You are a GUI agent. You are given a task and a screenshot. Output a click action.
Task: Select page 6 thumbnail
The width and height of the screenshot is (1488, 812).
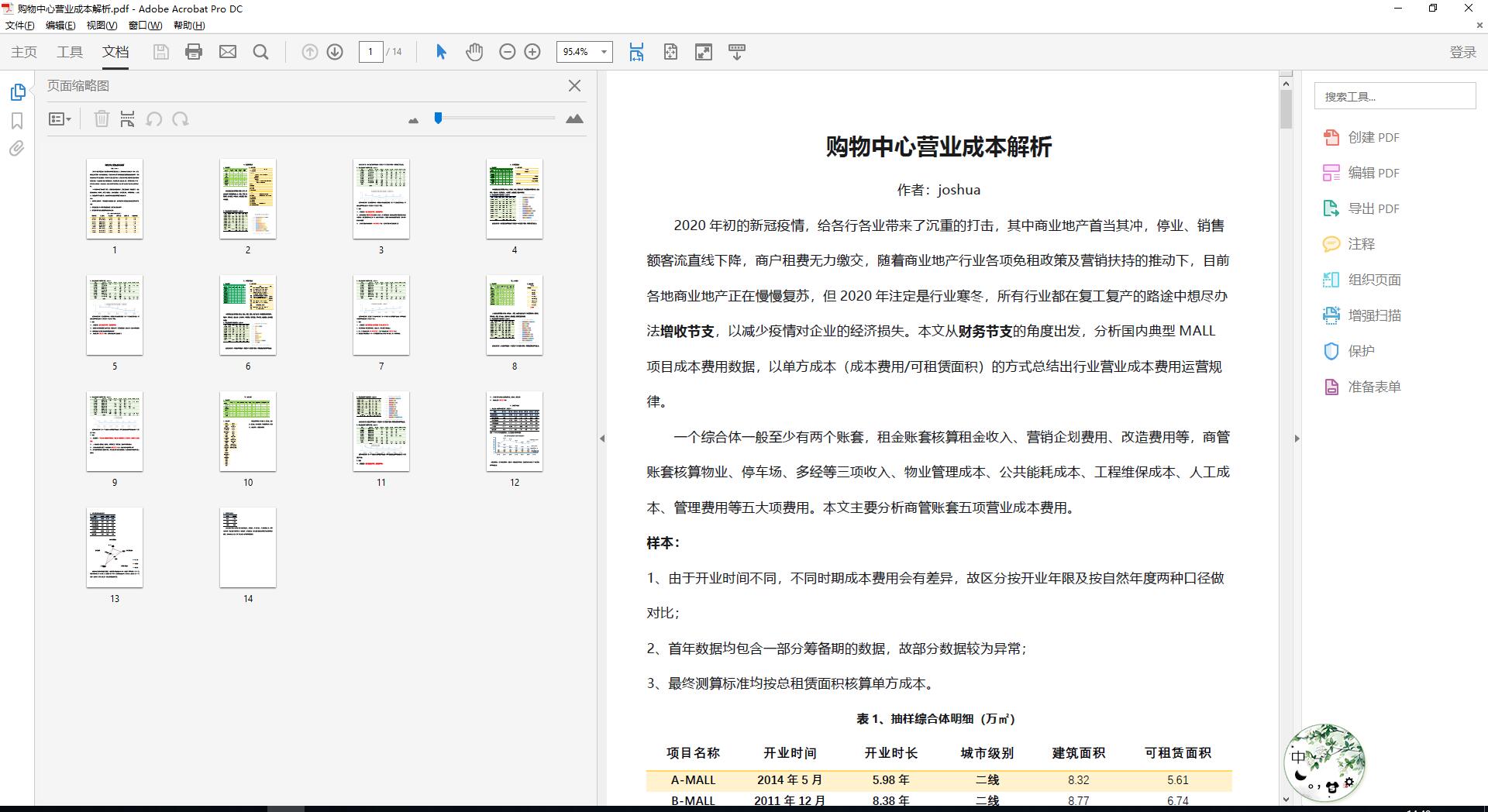[248, 315]
